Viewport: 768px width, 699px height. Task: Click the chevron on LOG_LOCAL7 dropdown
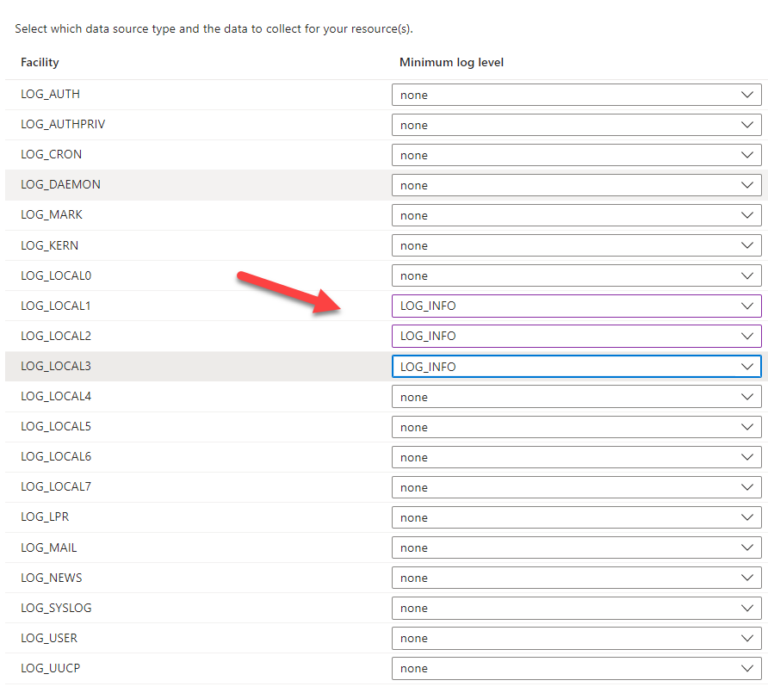tap(746, 488)
